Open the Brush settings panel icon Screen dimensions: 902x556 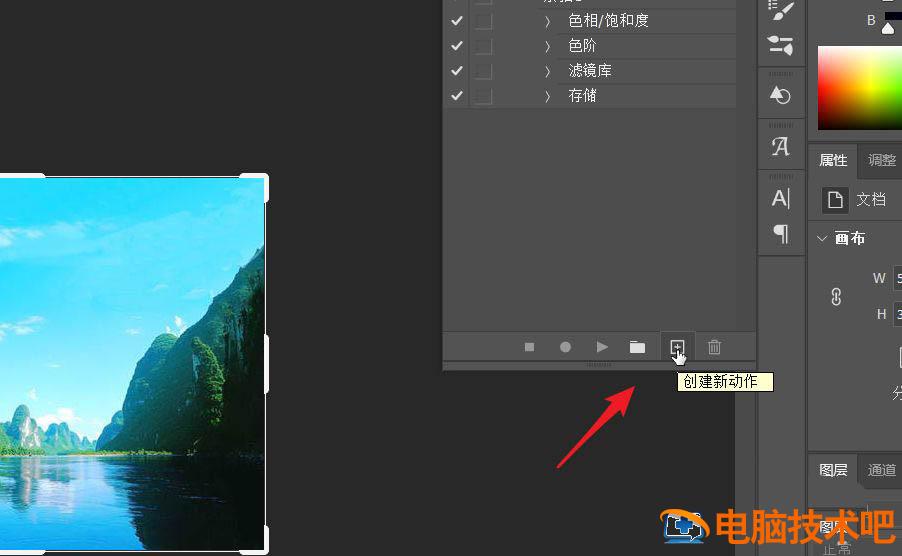(x=781, y=10)
